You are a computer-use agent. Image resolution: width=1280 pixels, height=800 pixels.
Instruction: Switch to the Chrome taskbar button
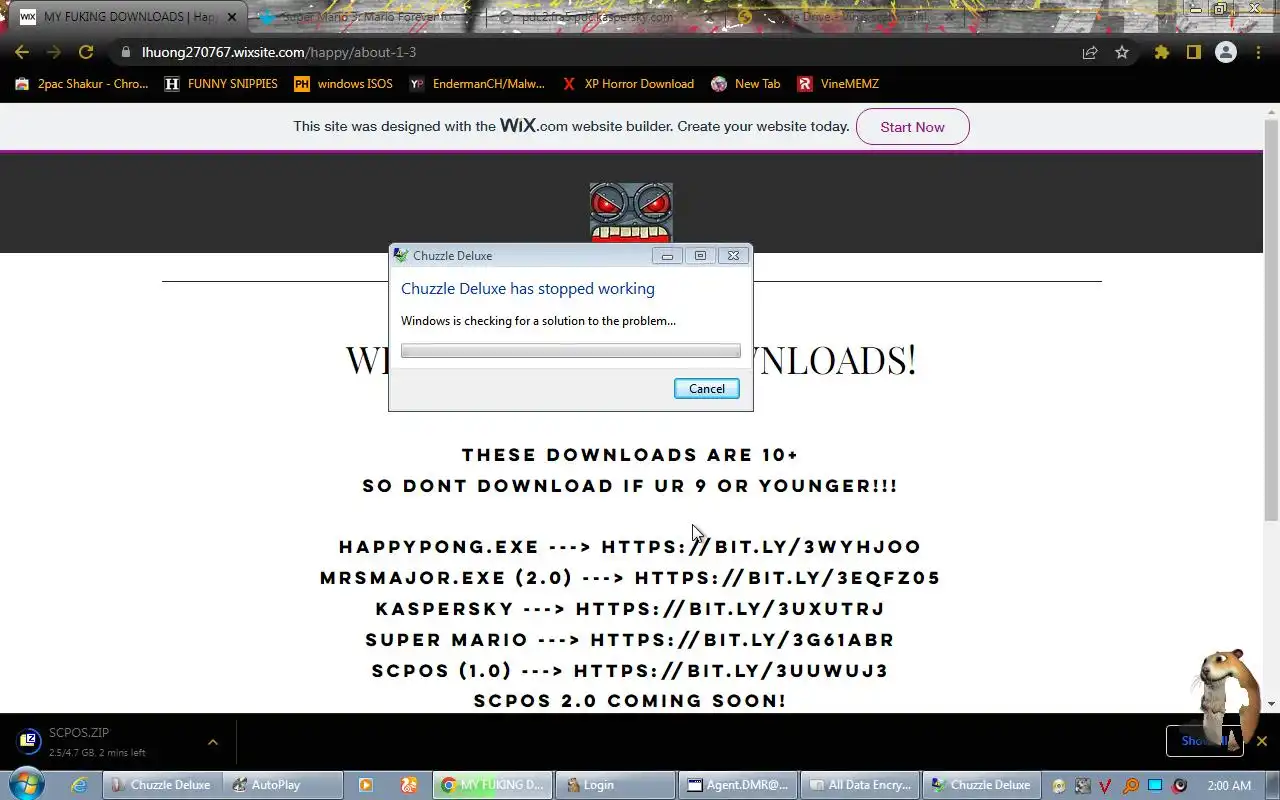(x=492, y=785)
